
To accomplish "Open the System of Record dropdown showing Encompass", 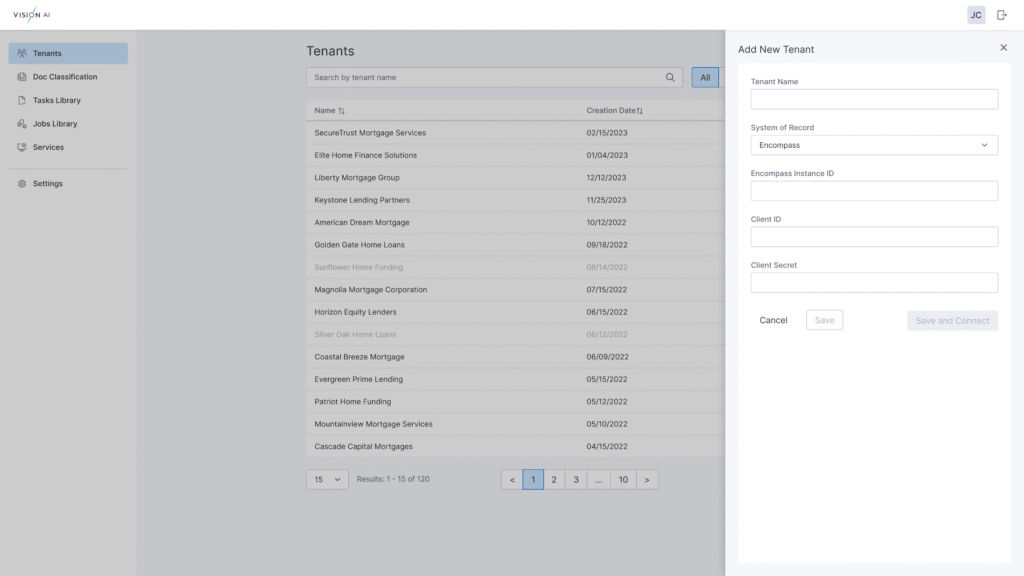I will click(x=873, y=145).
